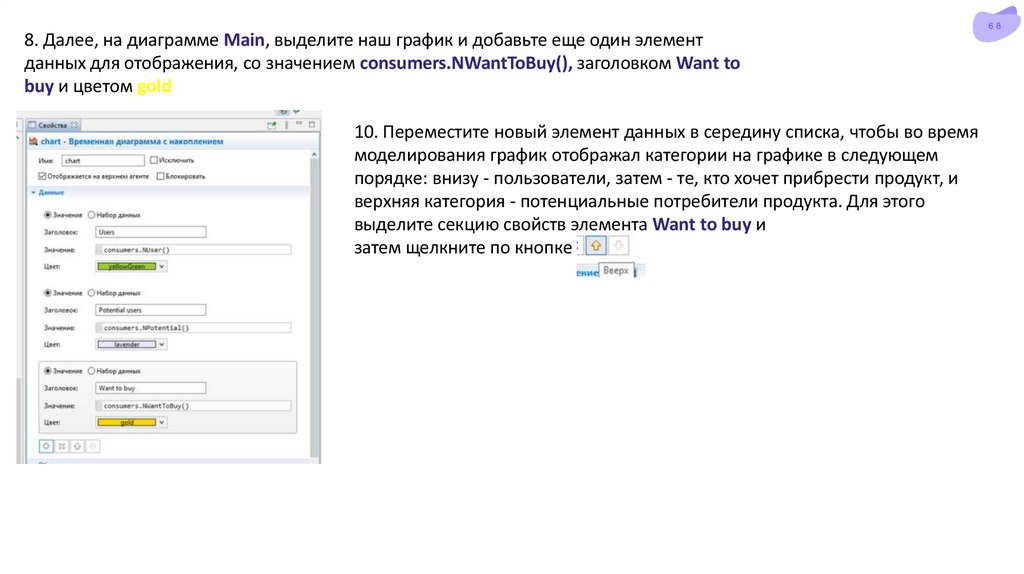Click bold Want to buy in step 10
This screenshot has width=1024, height=574.
702,225
